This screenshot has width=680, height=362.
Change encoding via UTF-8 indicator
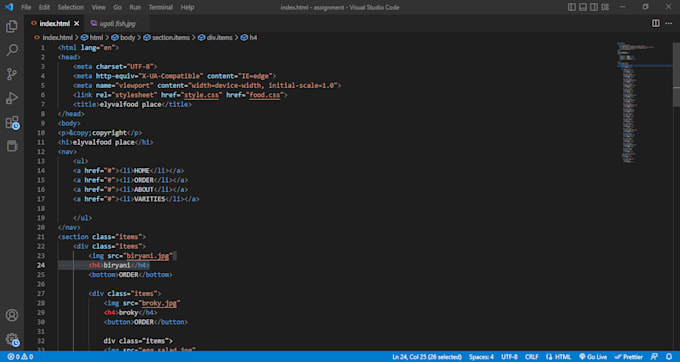pos(510,357)
